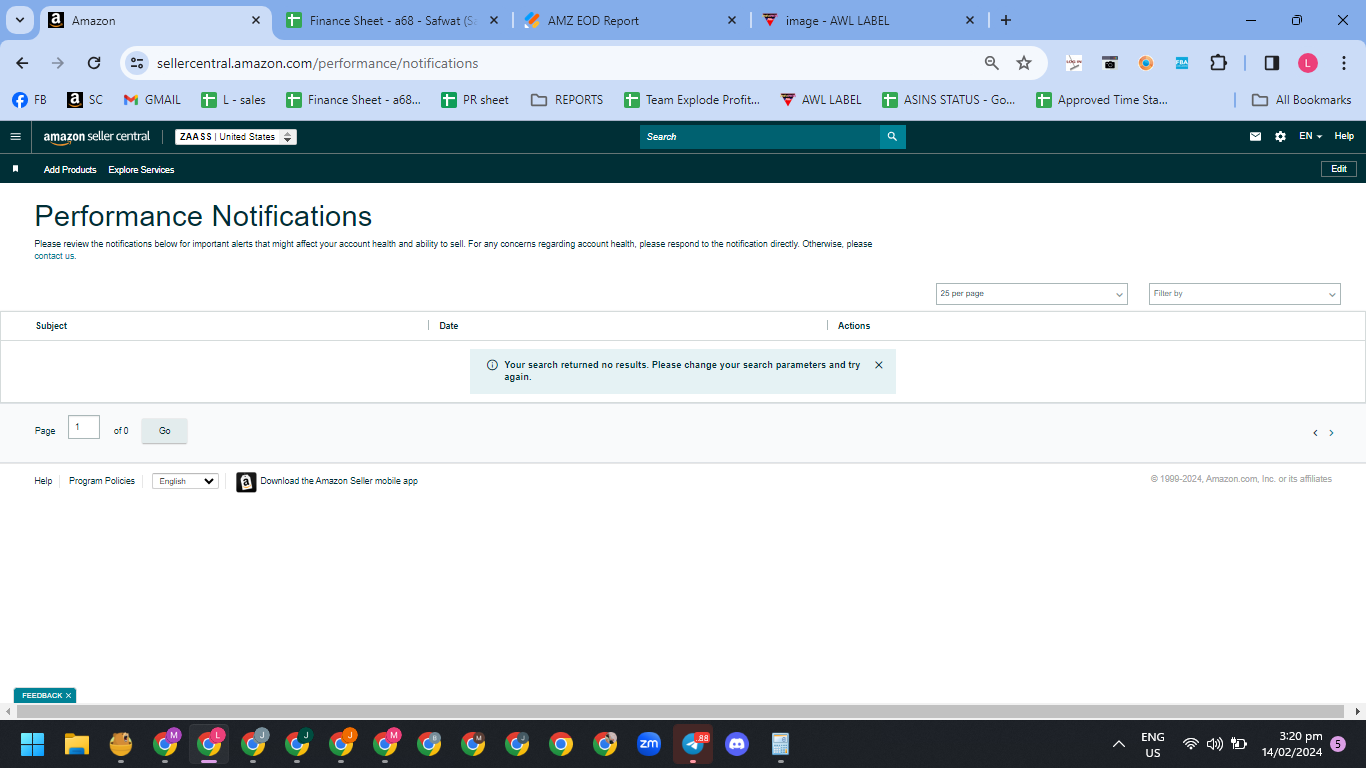Click the Help link in the top header
Screen dimensions: 1366x768
[1344, 137]
